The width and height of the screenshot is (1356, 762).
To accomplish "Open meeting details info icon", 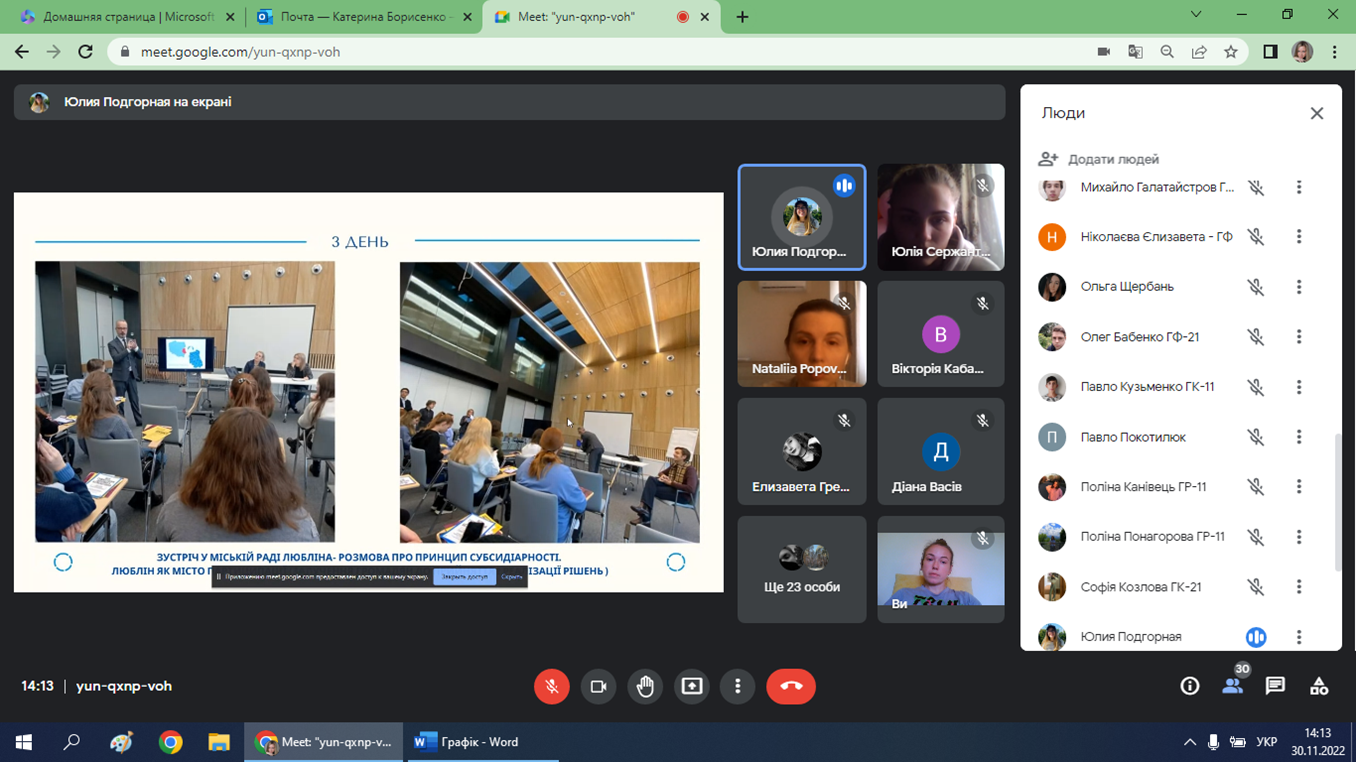I will pos(1189,686).
